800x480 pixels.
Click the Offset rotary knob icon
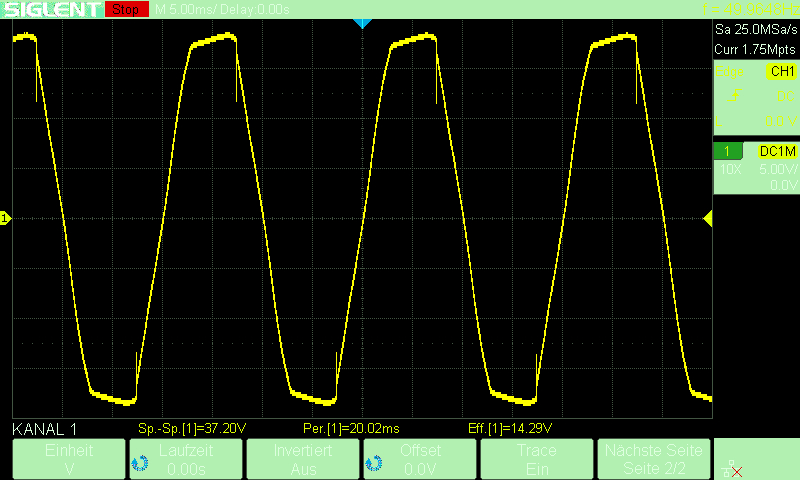point(374,463)
